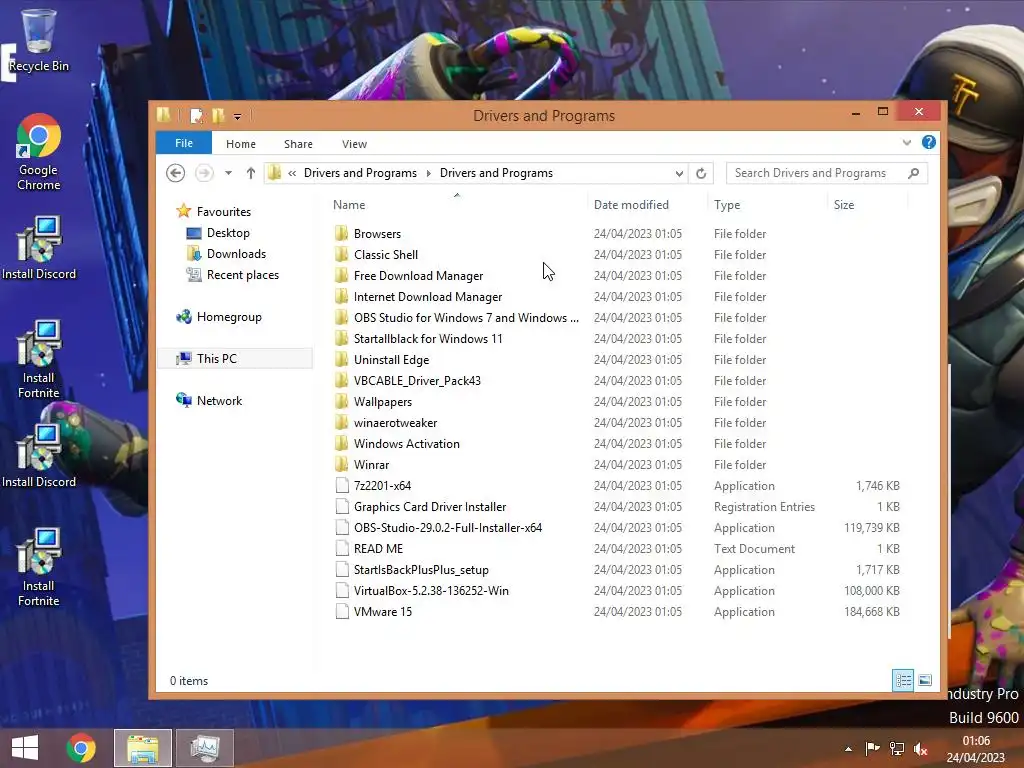Select the VMware 15 file icon
The width and height of the screenshot is (1024, 768).
[342, 611]
